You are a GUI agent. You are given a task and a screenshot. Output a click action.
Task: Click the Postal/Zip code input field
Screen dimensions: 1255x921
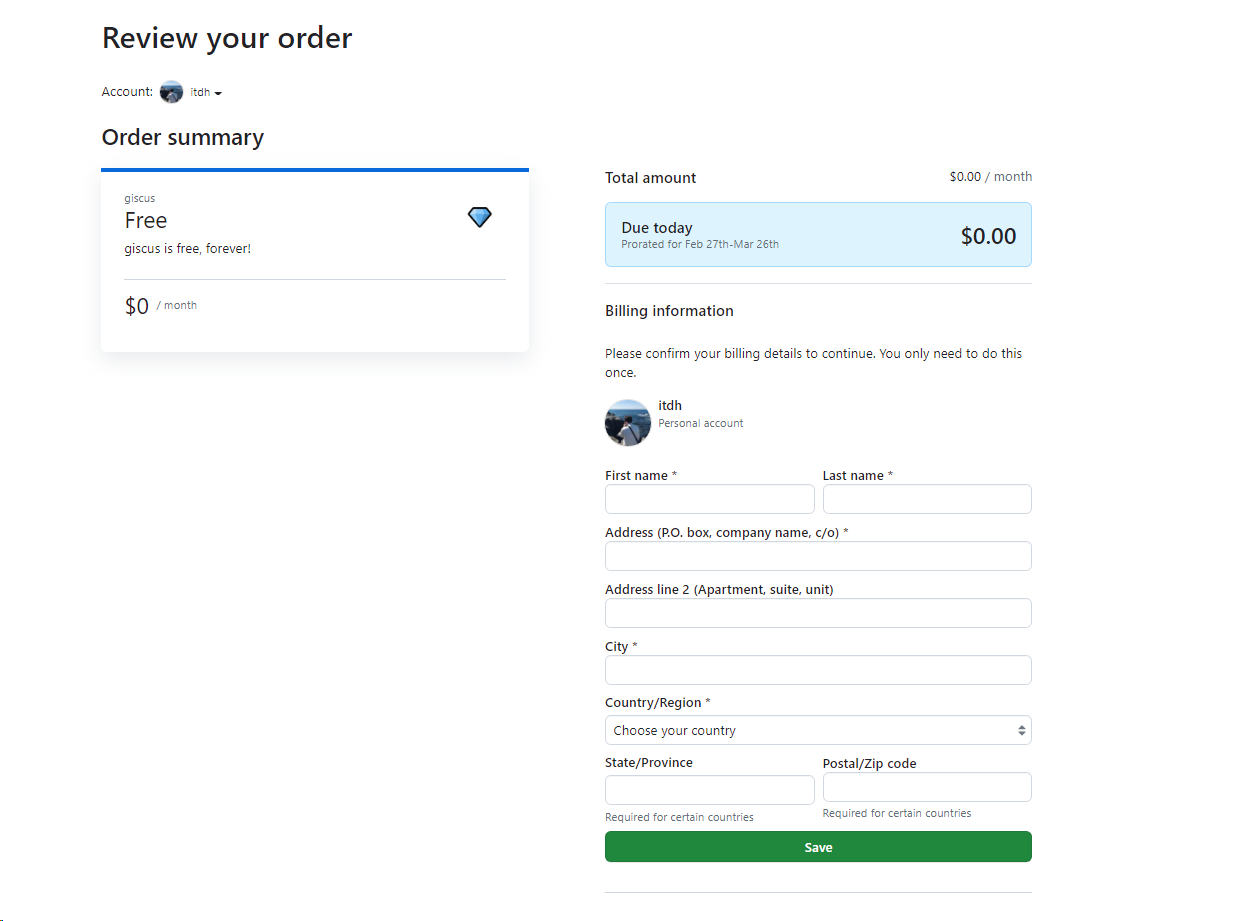(927, 787)
